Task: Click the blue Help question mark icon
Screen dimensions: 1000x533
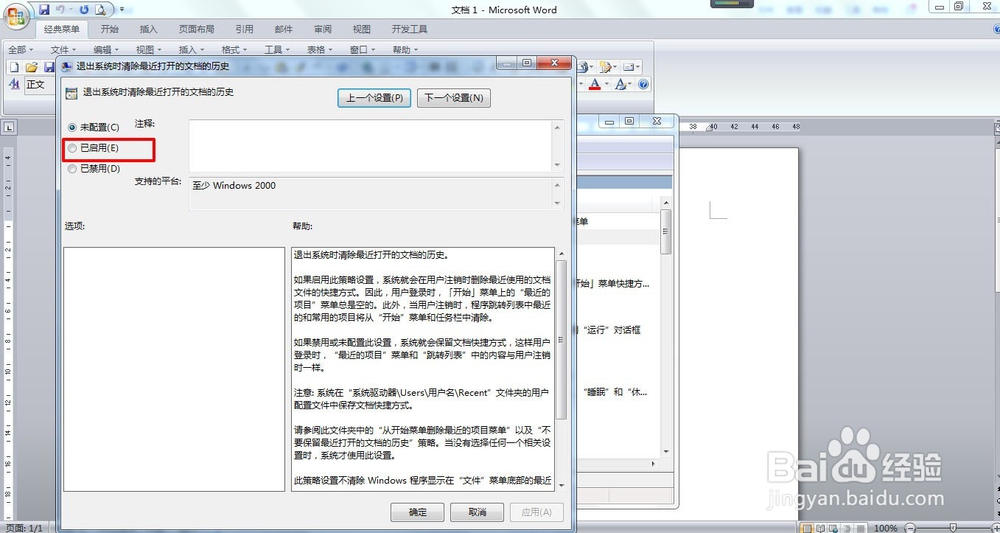Action: click(643, 84)
